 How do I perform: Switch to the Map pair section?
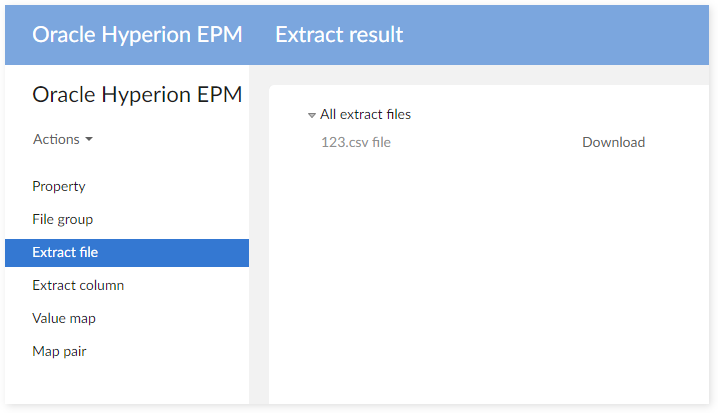(59, 351)
